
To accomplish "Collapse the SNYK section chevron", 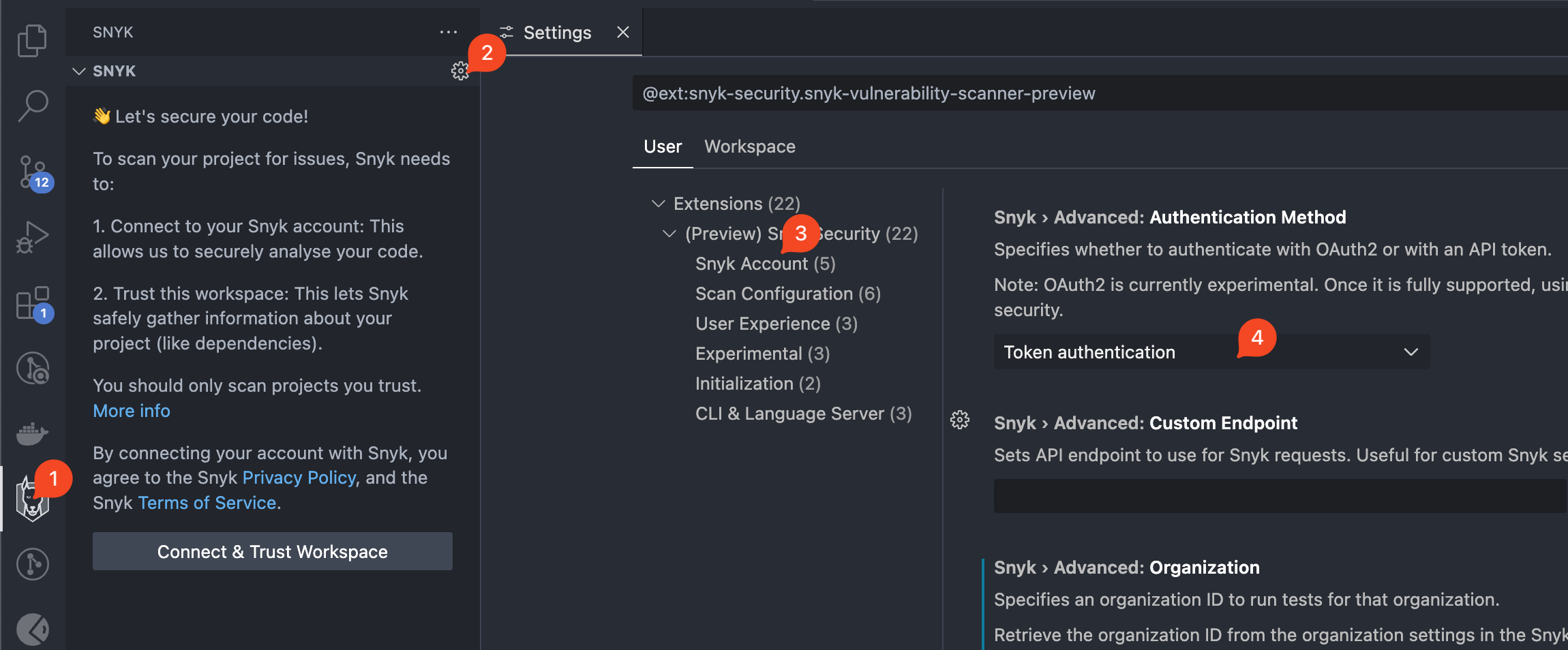I will [79, 71].
